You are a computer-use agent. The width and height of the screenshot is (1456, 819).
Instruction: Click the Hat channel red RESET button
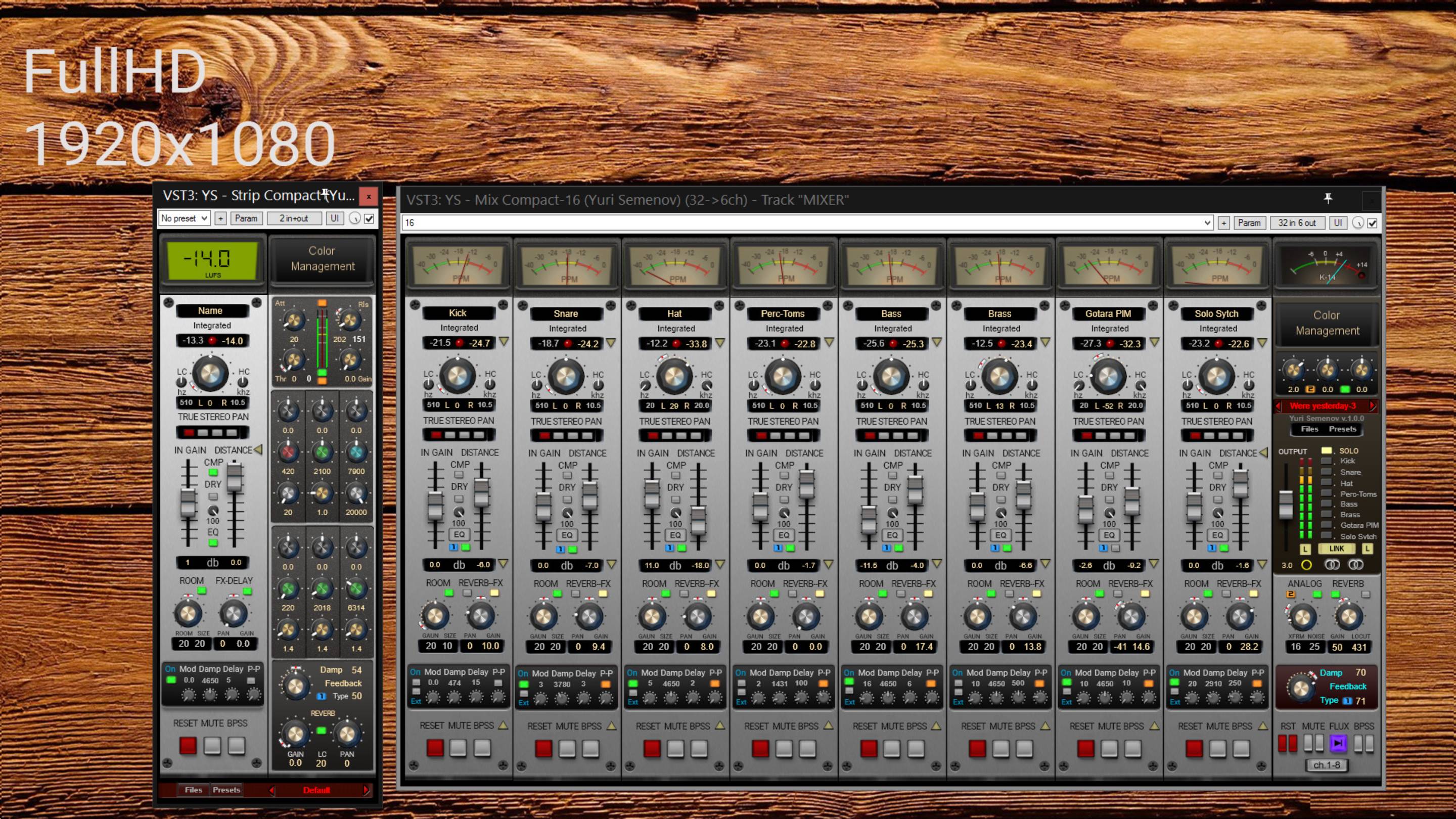(x=652, y=748)
